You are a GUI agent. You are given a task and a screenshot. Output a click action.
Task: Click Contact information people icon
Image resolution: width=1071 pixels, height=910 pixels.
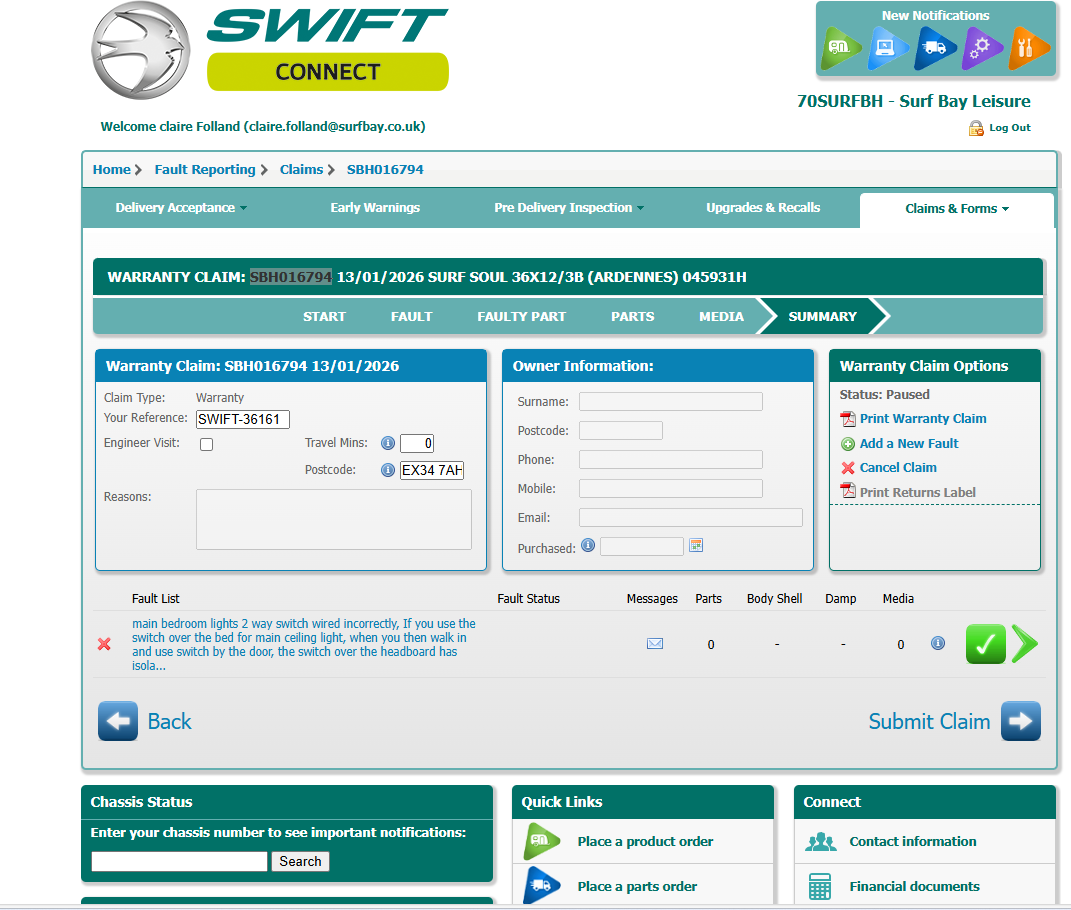pyautogui.click(x=820, y=842)
